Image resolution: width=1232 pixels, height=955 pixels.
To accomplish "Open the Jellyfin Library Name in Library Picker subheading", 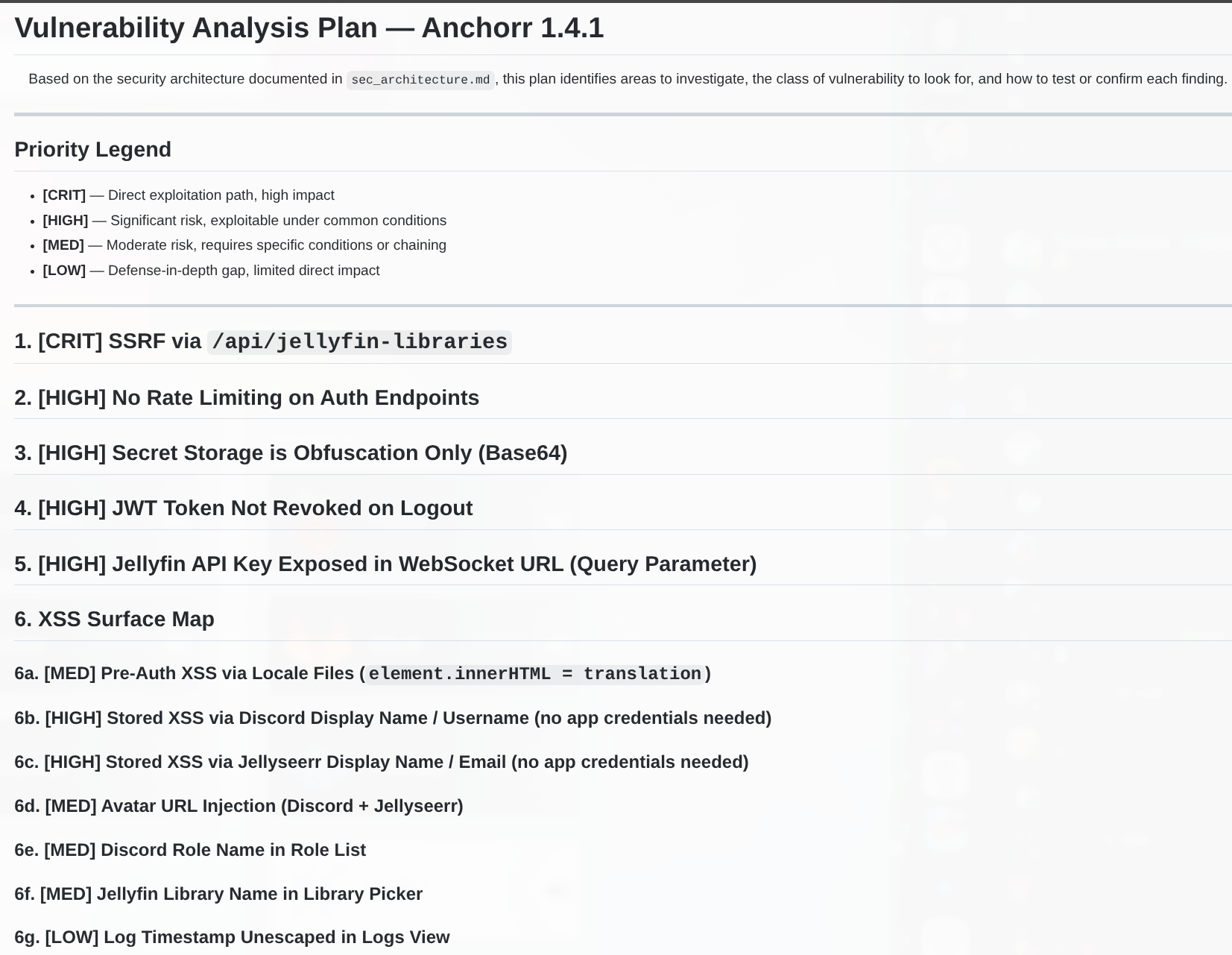I will pyautogui.click(x=218, y=894).
